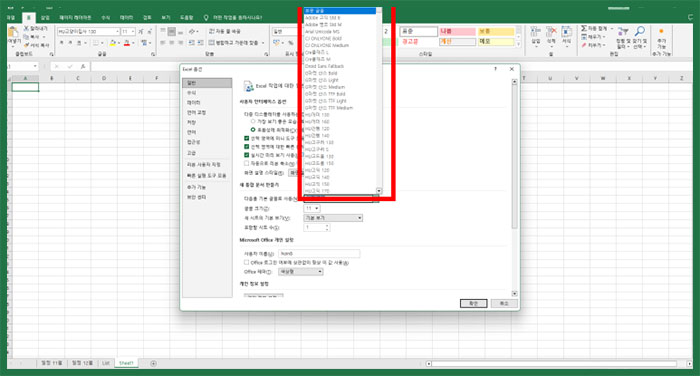Expand the cell styles gallery arrow
Viewport: 700px width, 376px height.
[x=518, y=45]
